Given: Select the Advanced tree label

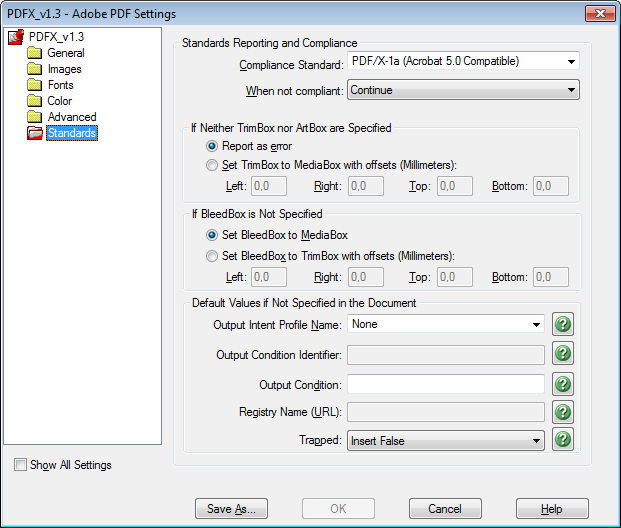Looking at the screenshot, I should [72, 117].
